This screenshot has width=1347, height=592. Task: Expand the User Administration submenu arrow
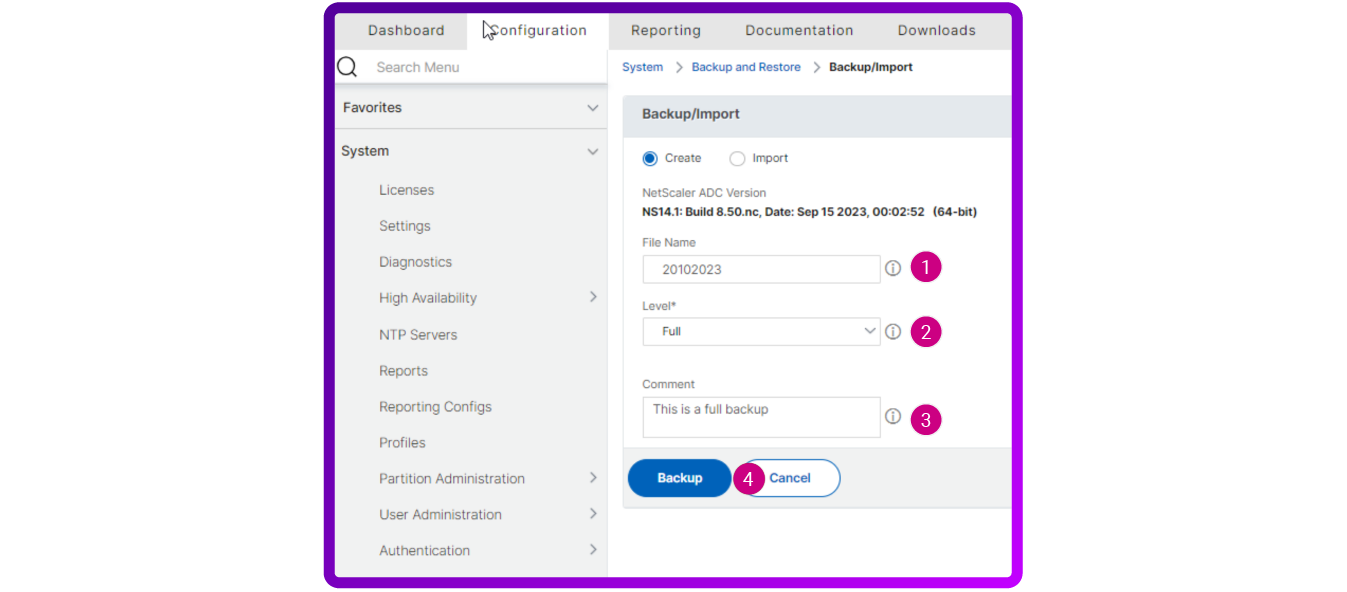[x=593, y=514]
